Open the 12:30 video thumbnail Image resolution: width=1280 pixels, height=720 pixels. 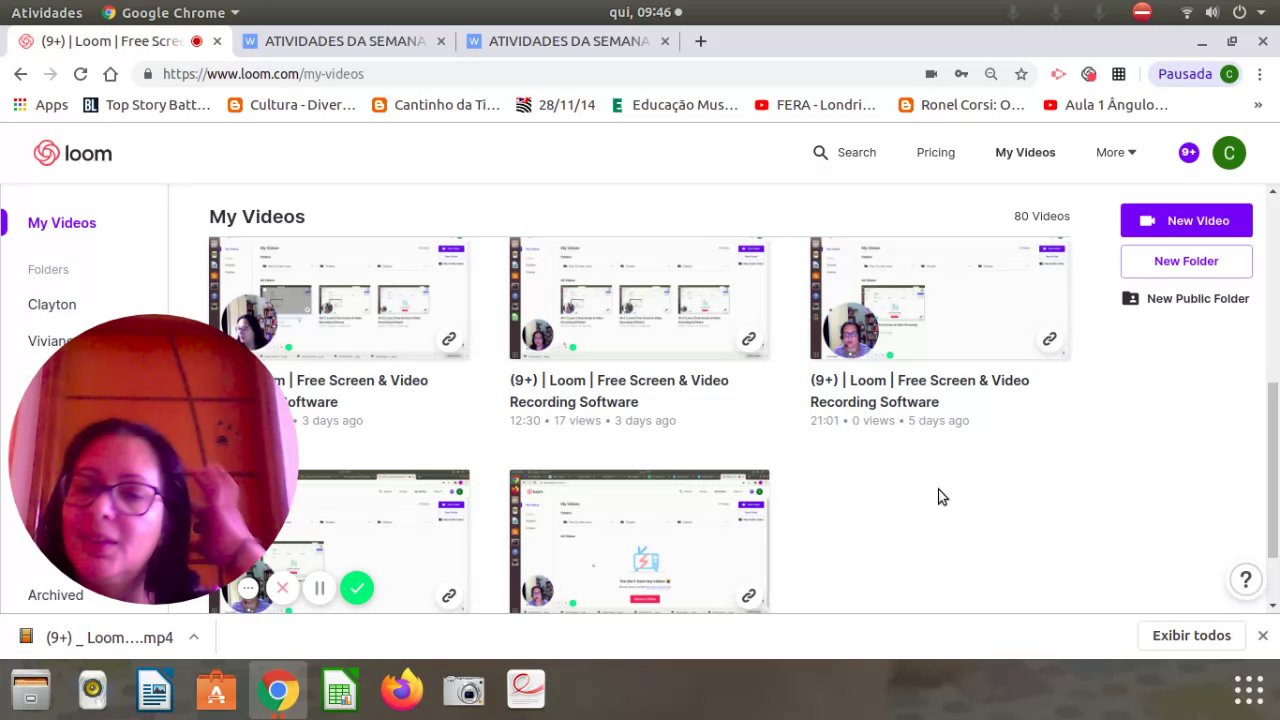[x=639, y=298]
